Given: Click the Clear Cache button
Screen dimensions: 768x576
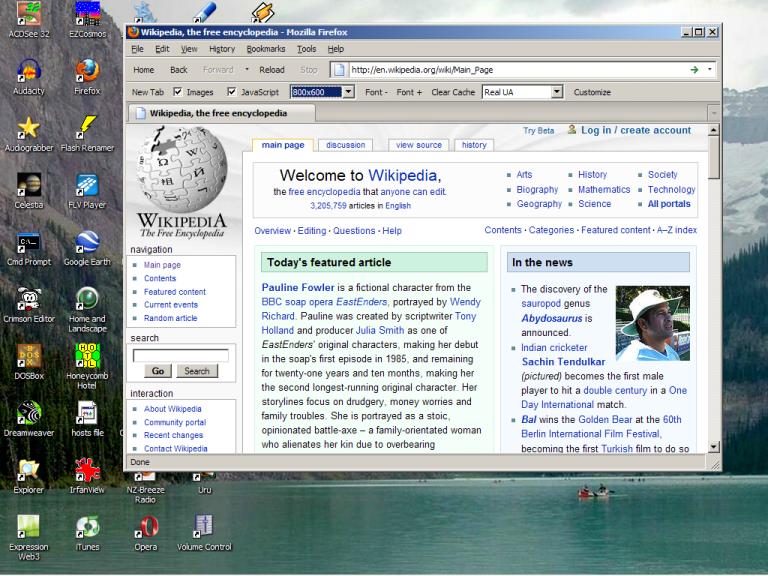Looking at the screenshot, I should pyautogui.click(x=453, y=92).
